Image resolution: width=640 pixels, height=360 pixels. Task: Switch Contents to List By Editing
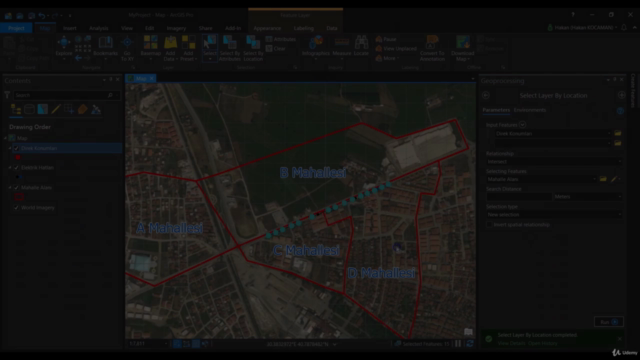pos(56,109)
